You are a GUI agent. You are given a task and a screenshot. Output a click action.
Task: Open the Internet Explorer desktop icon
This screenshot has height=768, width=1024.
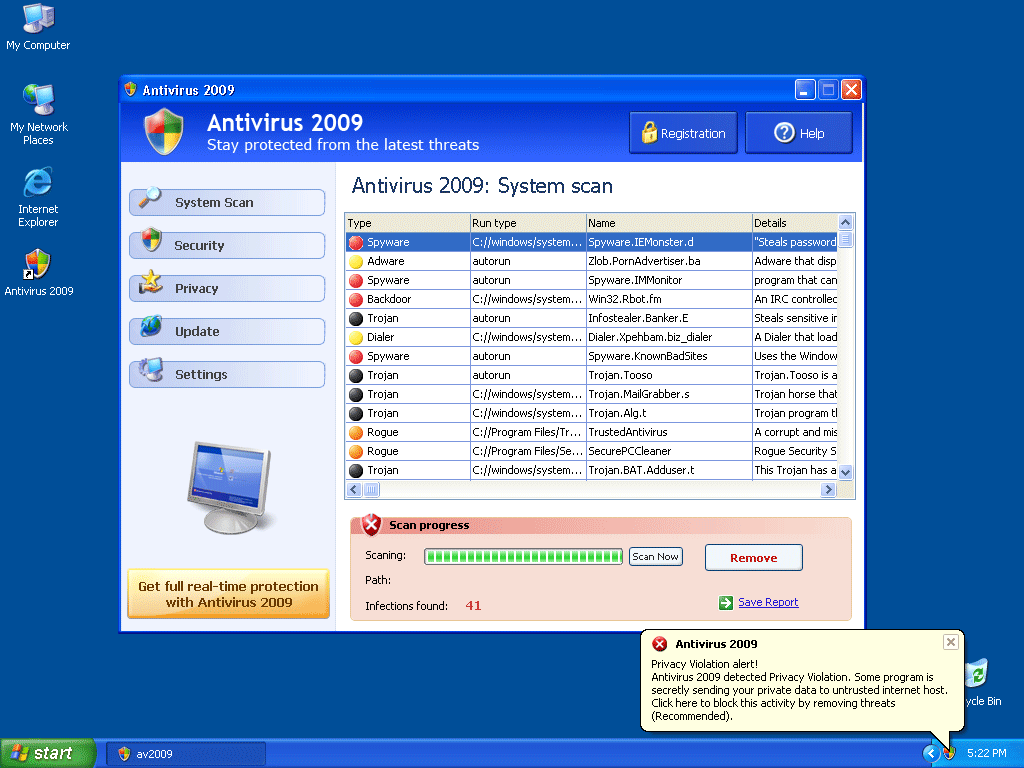[38, 184]
